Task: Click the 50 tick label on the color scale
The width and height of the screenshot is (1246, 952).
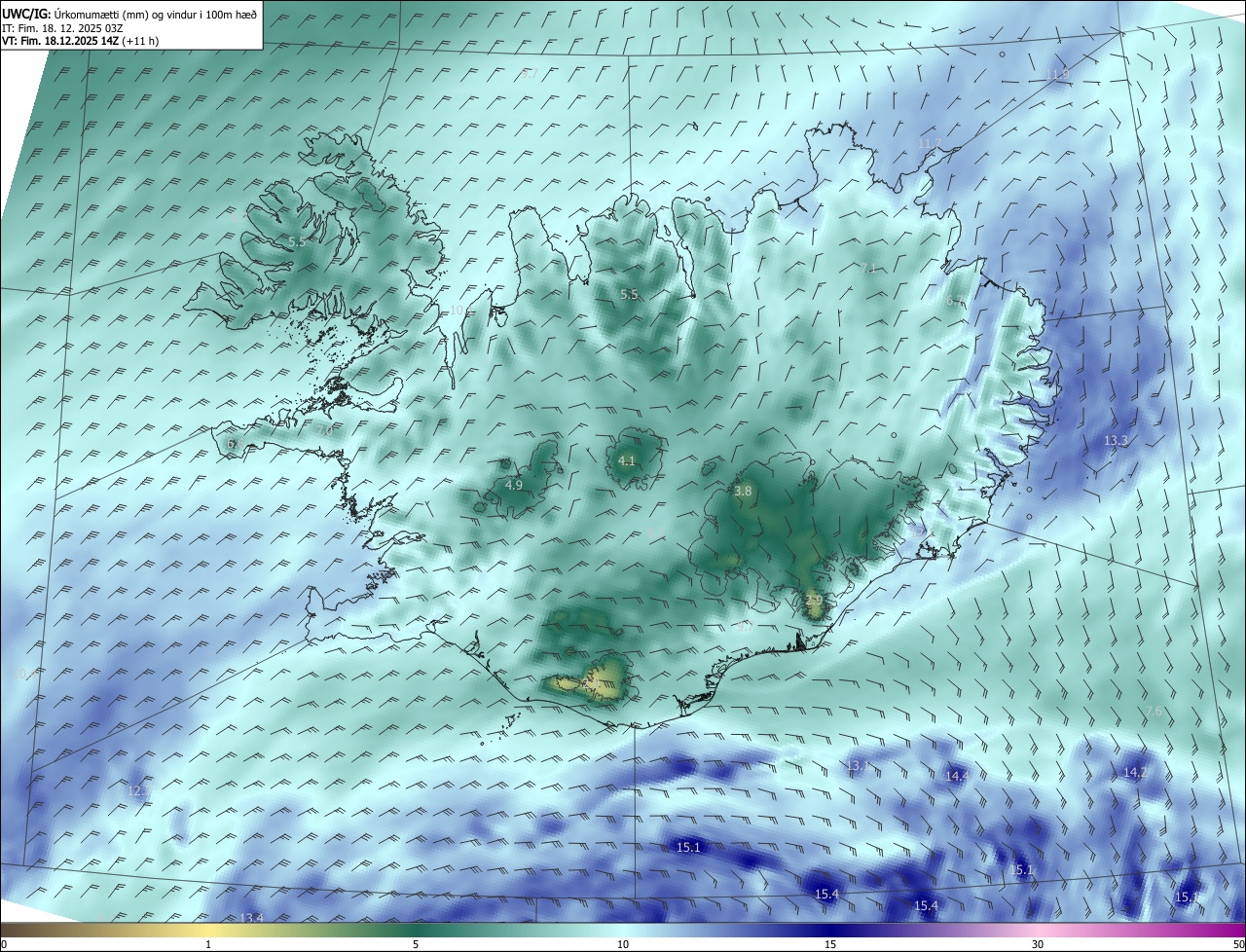Action: point(1237,944)
